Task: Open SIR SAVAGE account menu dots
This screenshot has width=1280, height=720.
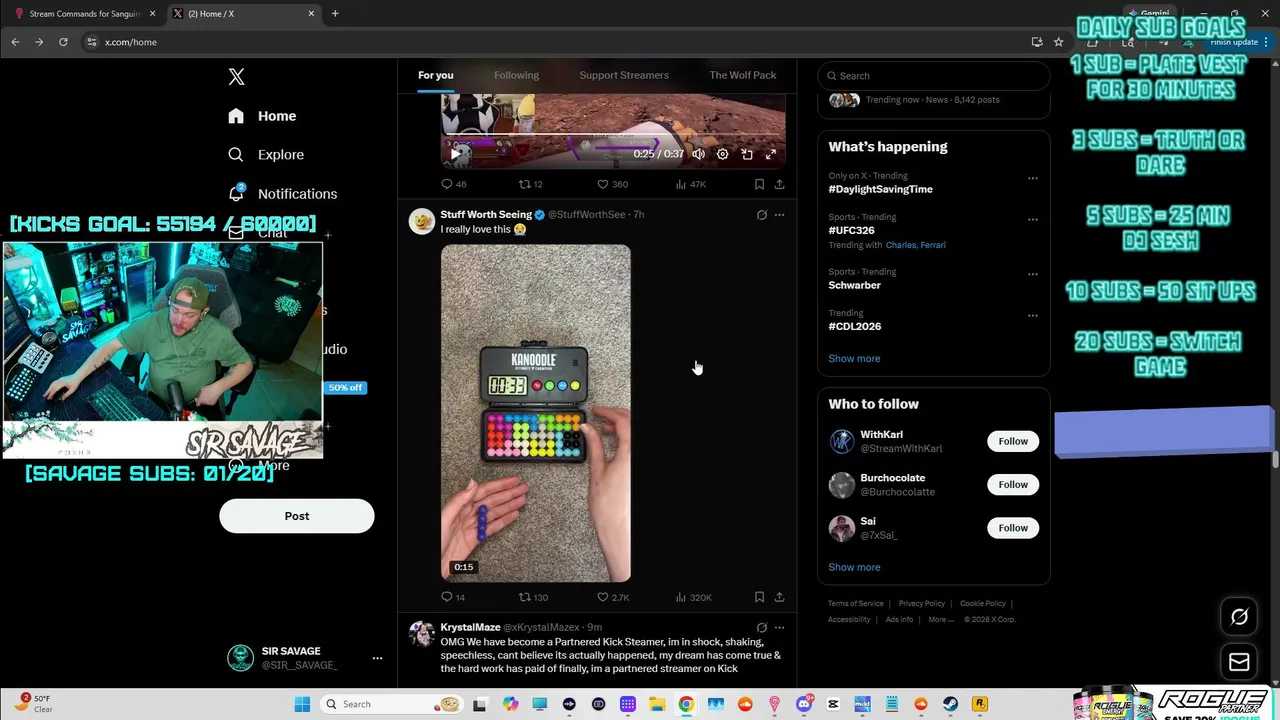Action: tap(377, 658)
